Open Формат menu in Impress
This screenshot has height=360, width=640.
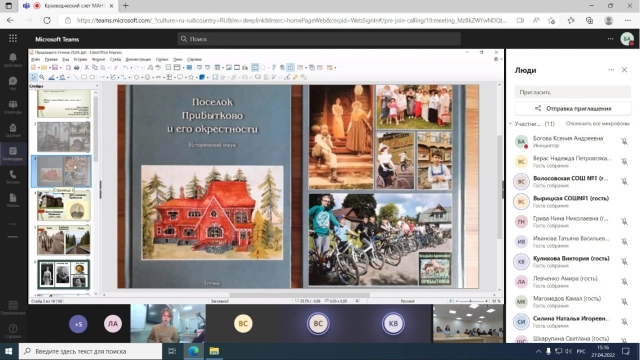tap(98, 59)
